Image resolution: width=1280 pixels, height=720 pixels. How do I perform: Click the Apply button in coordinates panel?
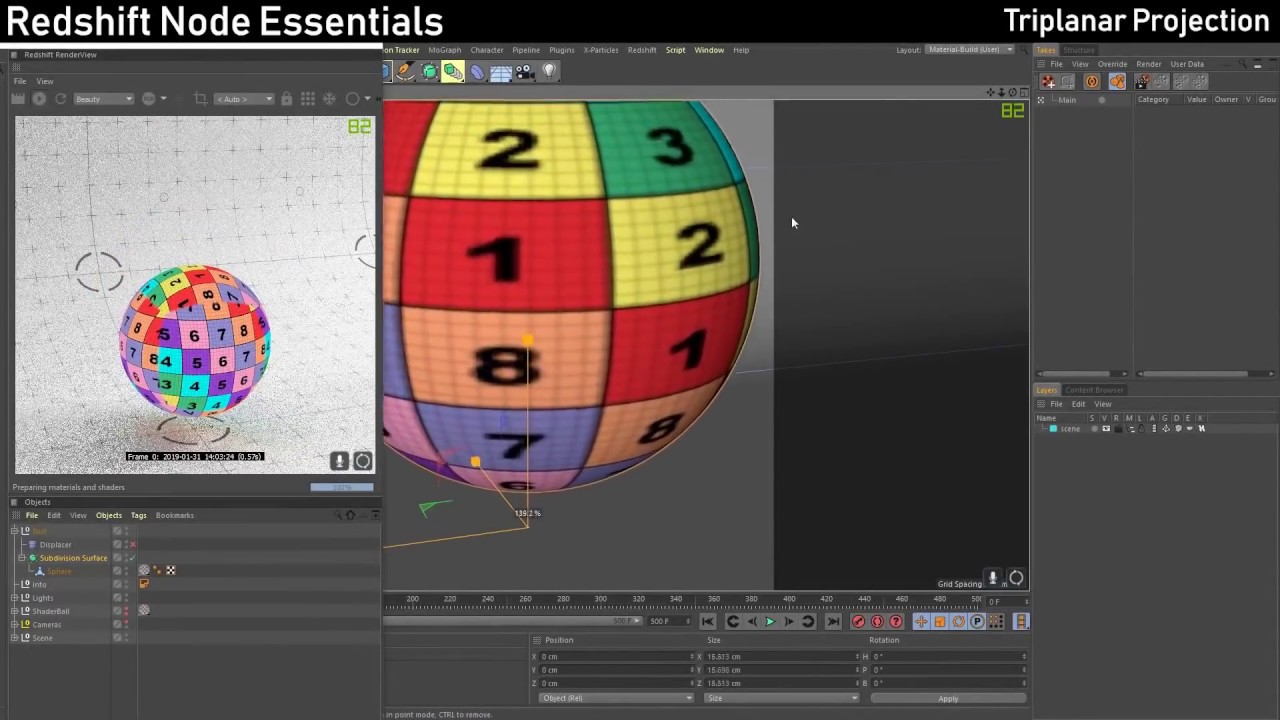948,698
